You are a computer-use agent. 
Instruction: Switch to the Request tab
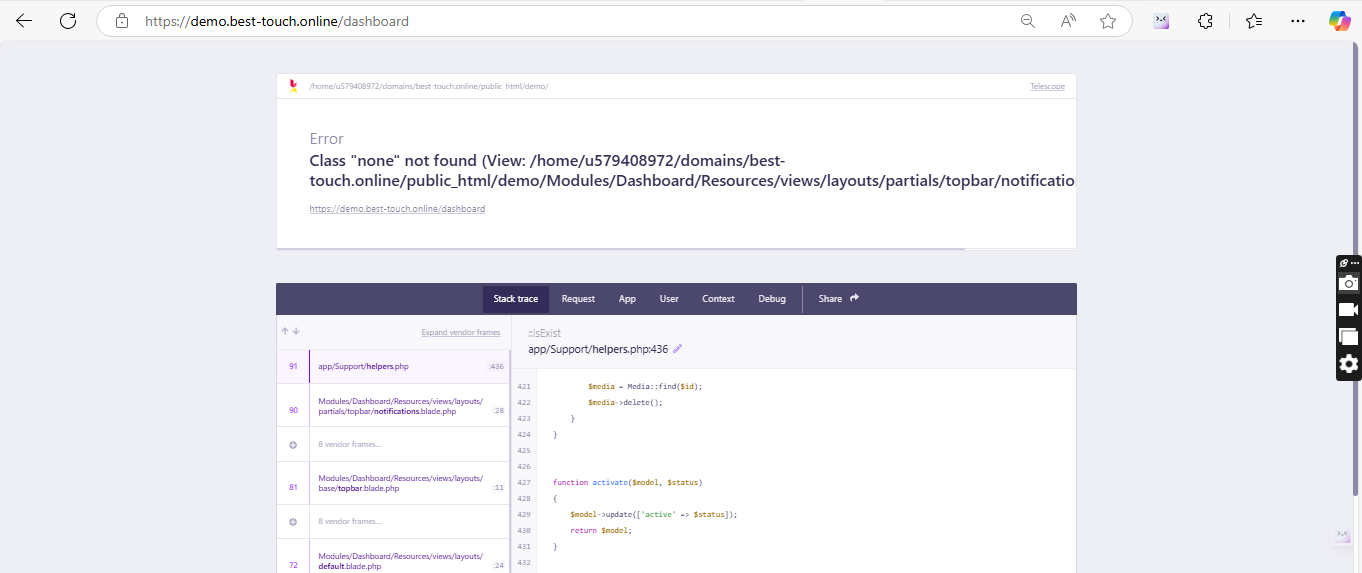(578, 299)
